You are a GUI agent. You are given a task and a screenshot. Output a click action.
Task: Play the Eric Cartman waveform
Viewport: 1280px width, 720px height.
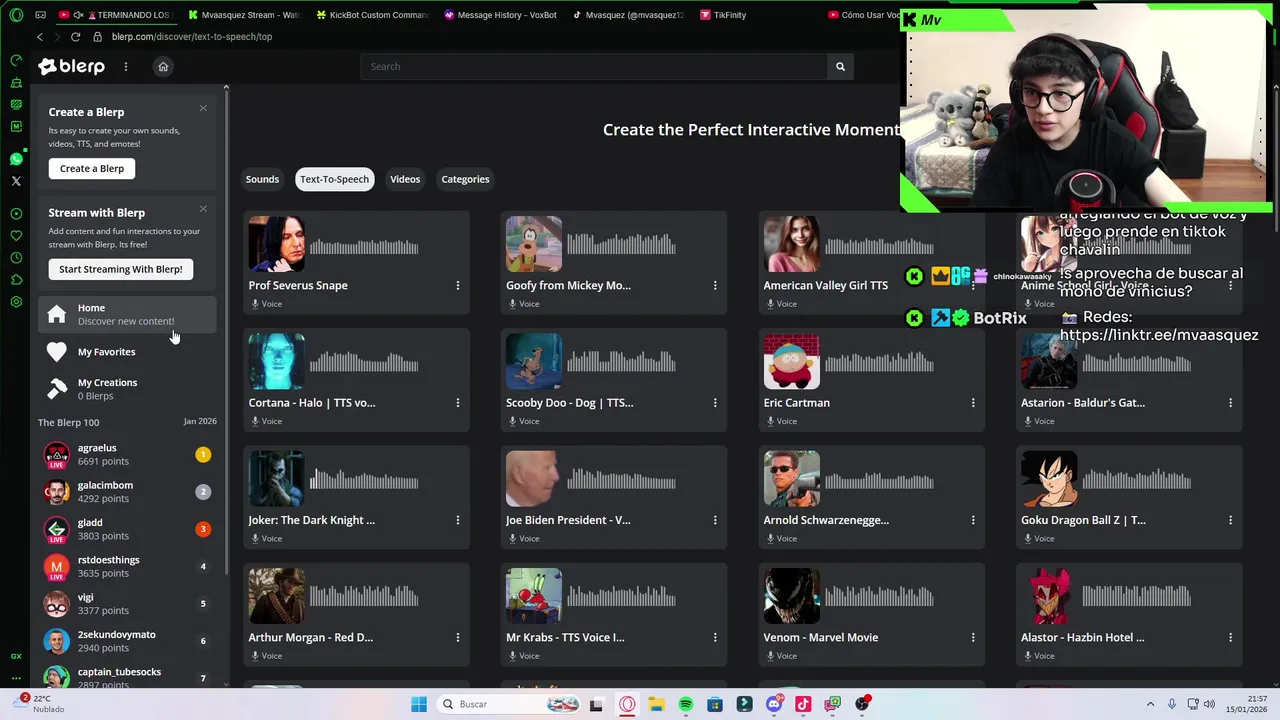click(x=879, y=363)
